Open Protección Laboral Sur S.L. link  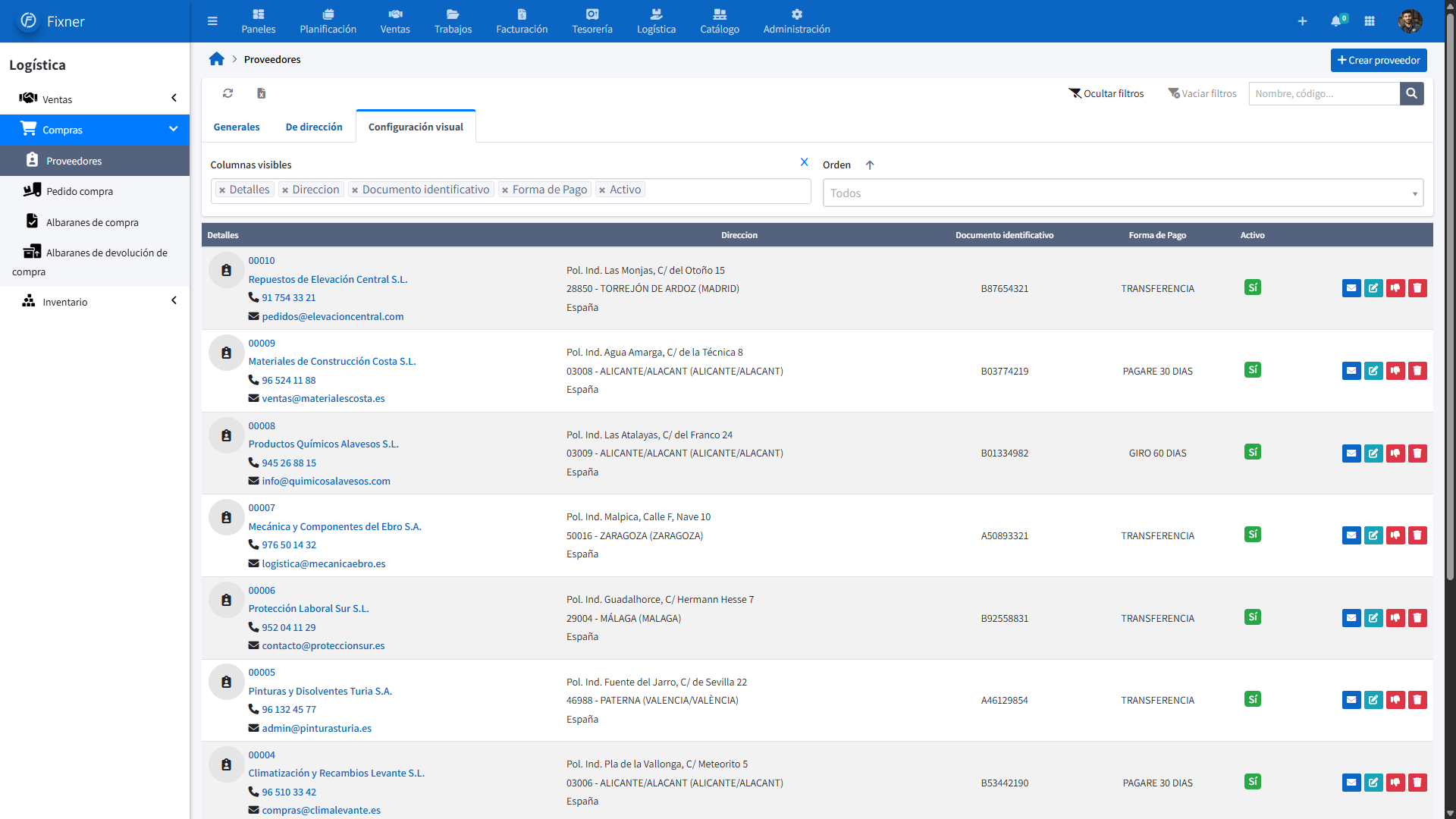[x=308, y=609]
